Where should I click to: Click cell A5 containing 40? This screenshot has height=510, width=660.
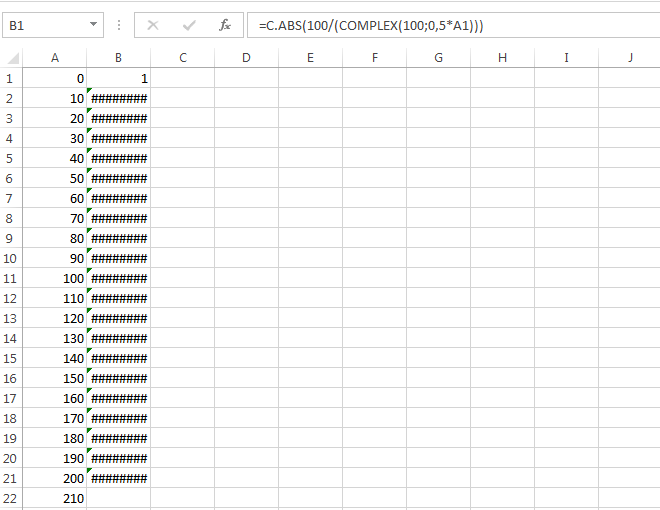pos(55,158)
